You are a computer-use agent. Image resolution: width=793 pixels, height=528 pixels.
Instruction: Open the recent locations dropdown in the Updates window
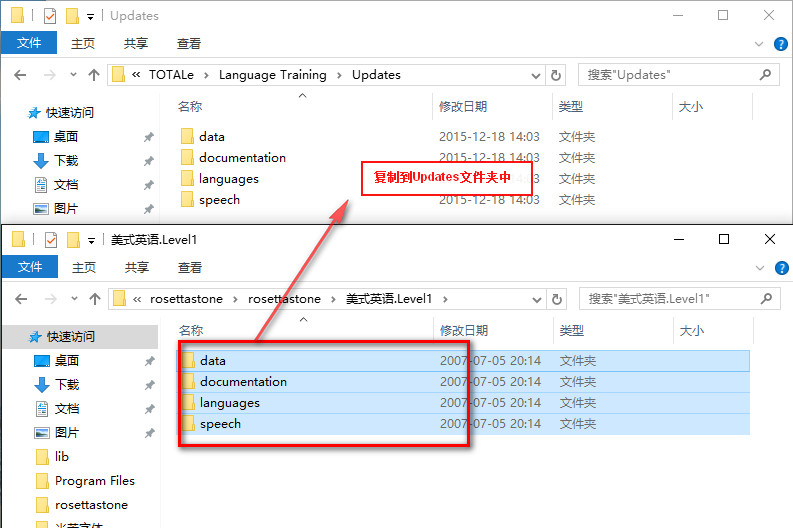[x=73, y=75]
